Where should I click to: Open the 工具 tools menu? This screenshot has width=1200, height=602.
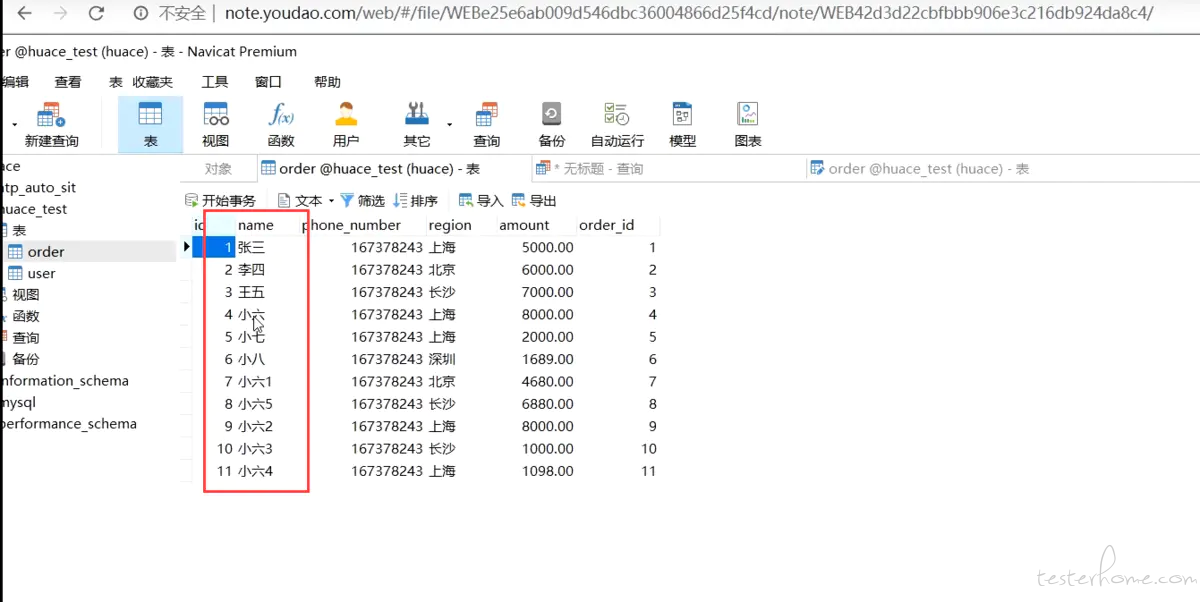215,82
